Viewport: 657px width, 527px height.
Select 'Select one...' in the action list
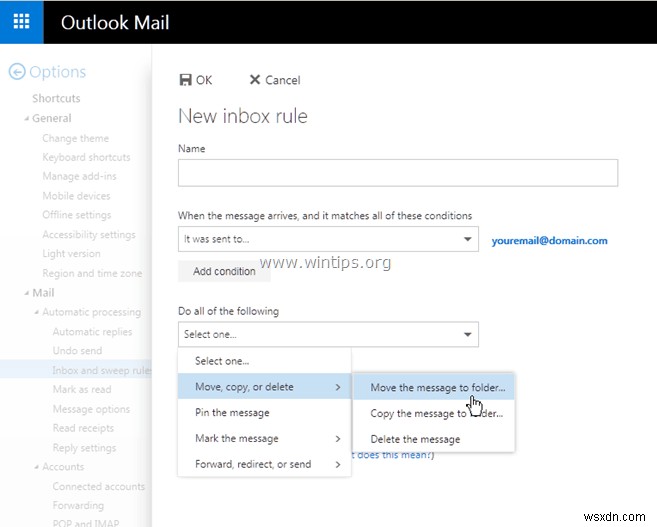[x=222, y=361]
